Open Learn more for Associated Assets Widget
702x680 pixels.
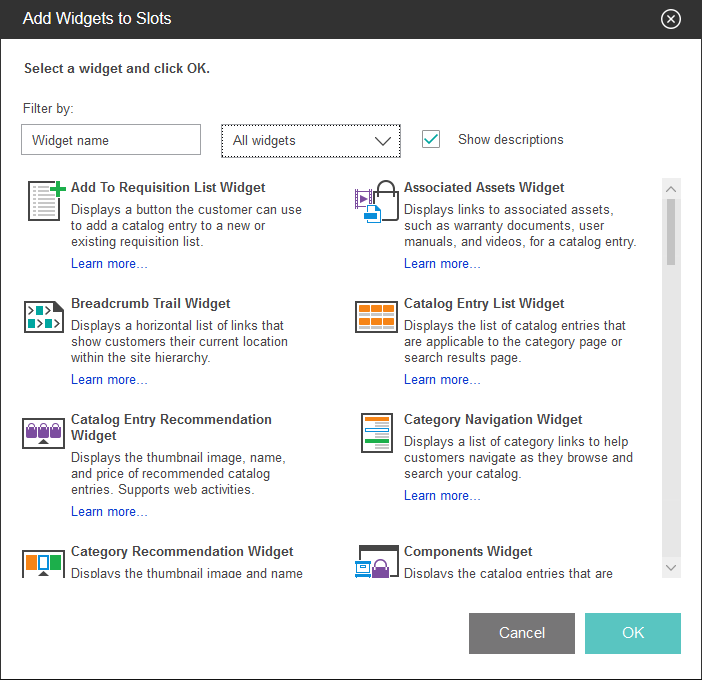tap(442, 264)
